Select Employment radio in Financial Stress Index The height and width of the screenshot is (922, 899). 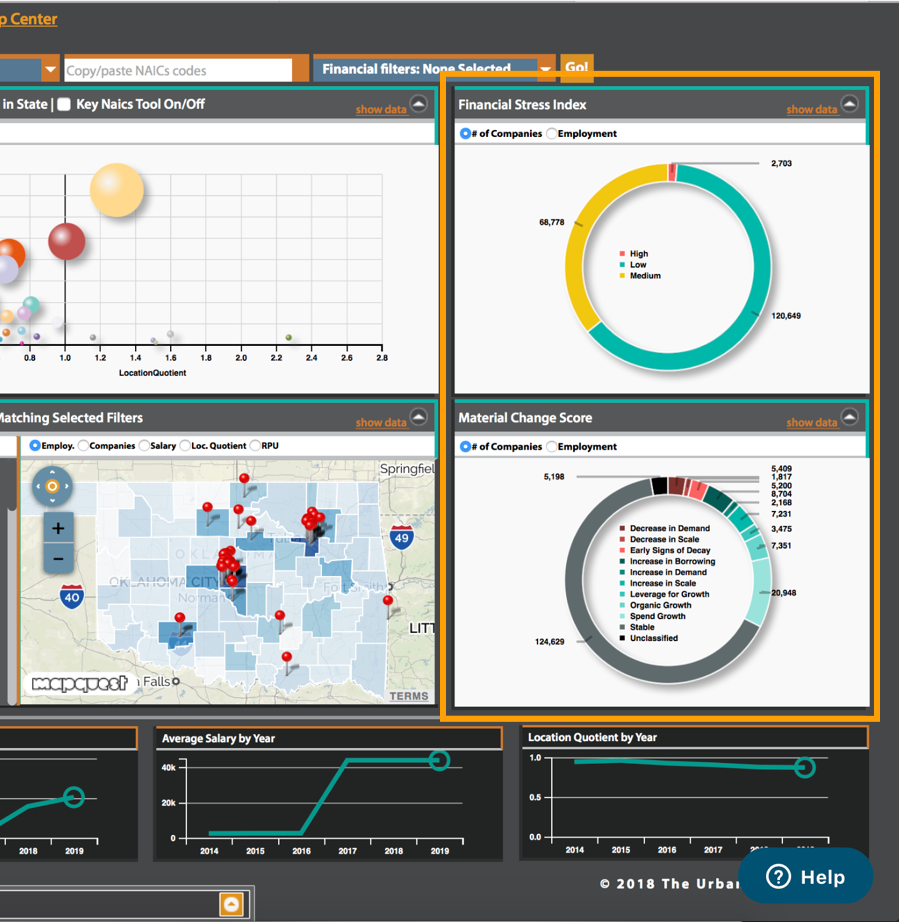(x=552, y=134)
